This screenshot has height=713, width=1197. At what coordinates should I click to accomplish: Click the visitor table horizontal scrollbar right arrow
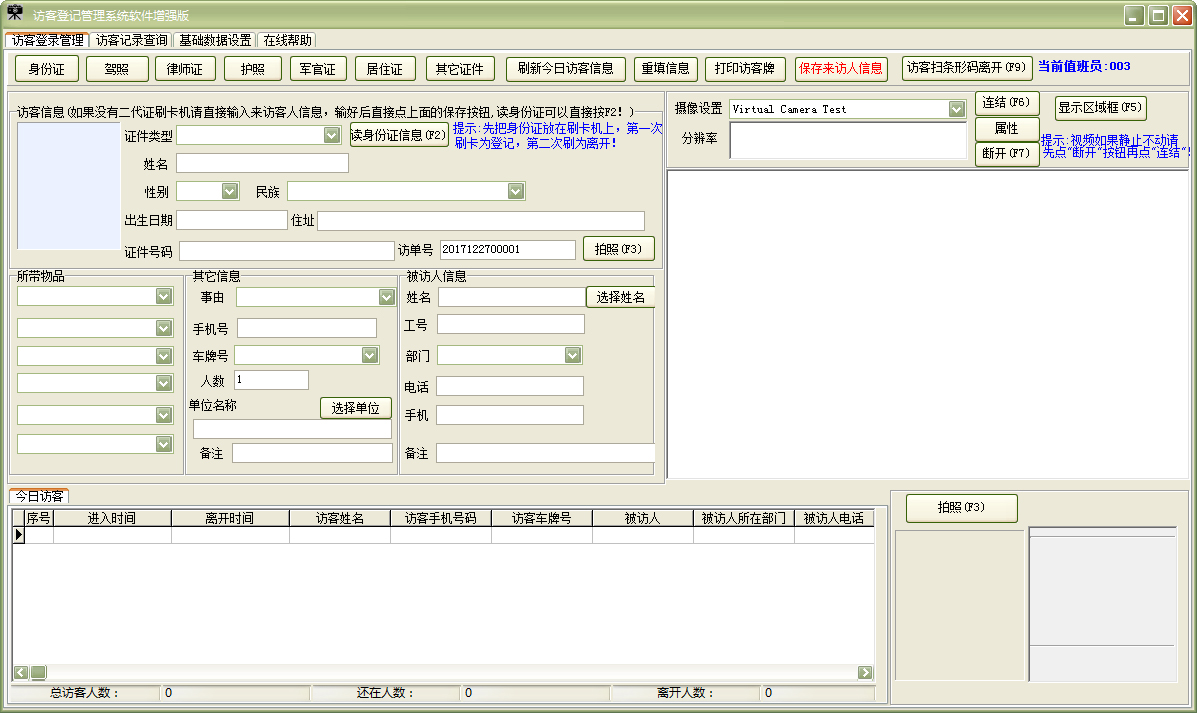click(865, 673)
